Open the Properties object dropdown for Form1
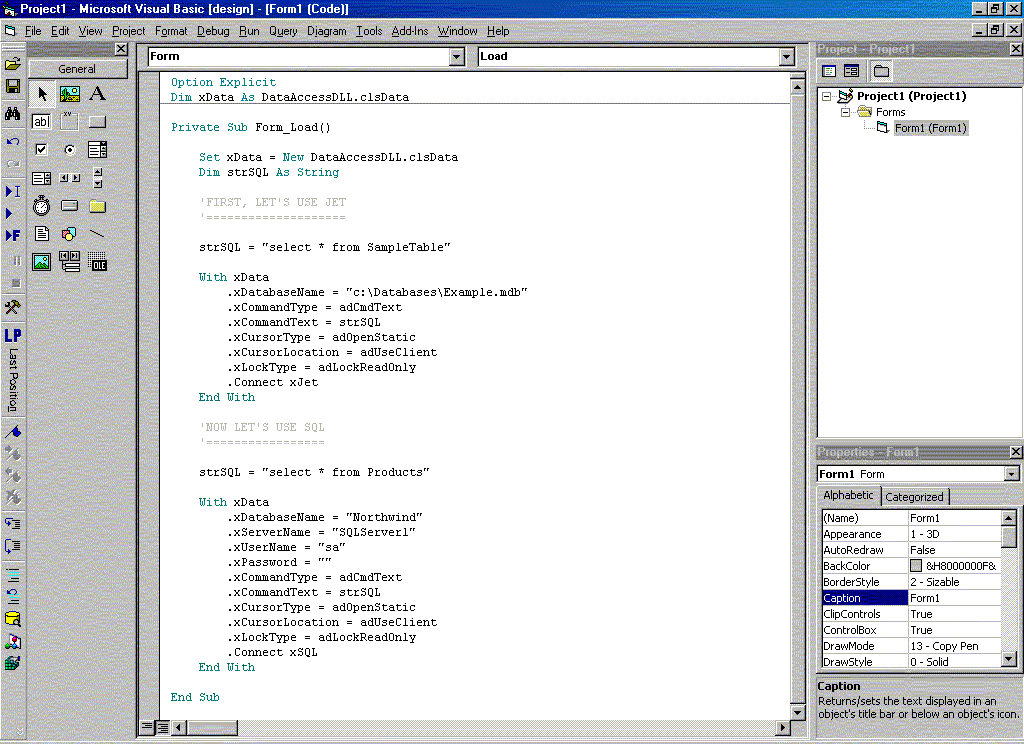Screen dimensions: 1024x744 (x=1012, y=474)
